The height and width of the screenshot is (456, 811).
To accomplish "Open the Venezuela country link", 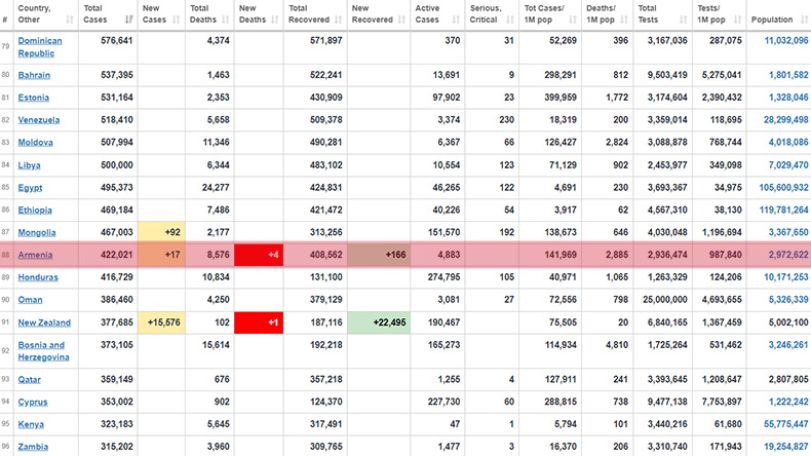I will pos(39,120).
